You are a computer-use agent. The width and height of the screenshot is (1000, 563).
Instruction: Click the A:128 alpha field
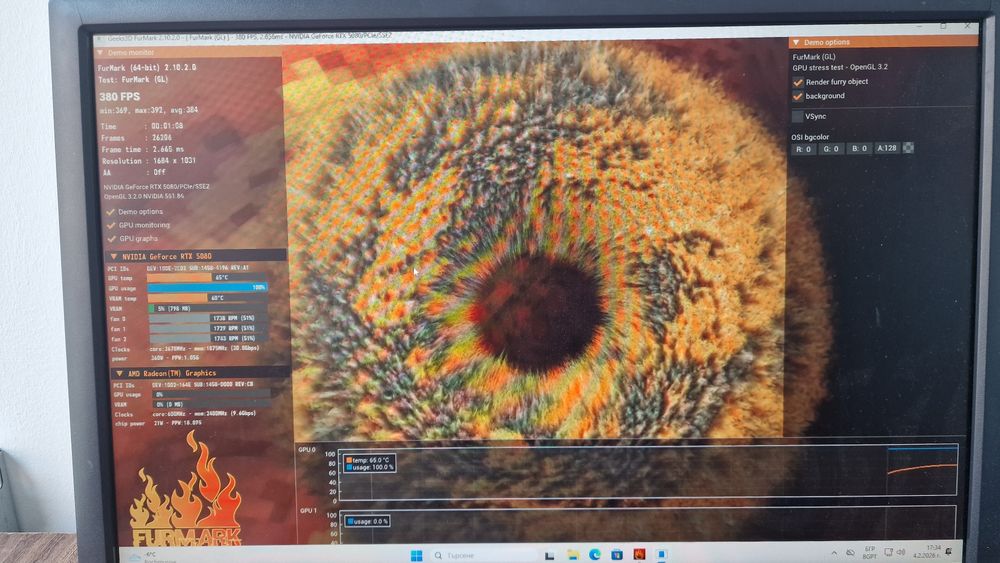click(886, 148)
